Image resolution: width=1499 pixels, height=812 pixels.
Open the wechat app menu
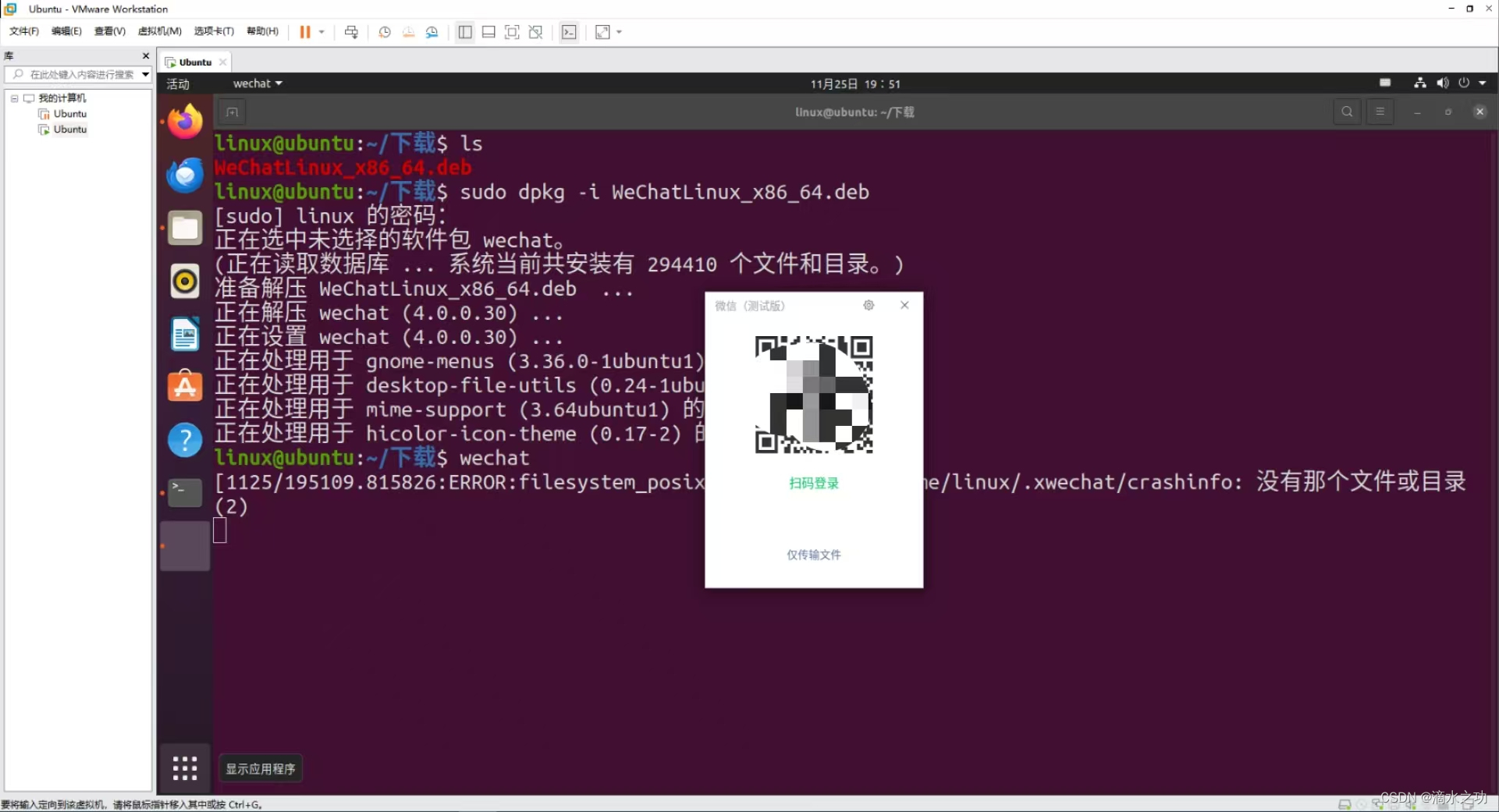258,83
